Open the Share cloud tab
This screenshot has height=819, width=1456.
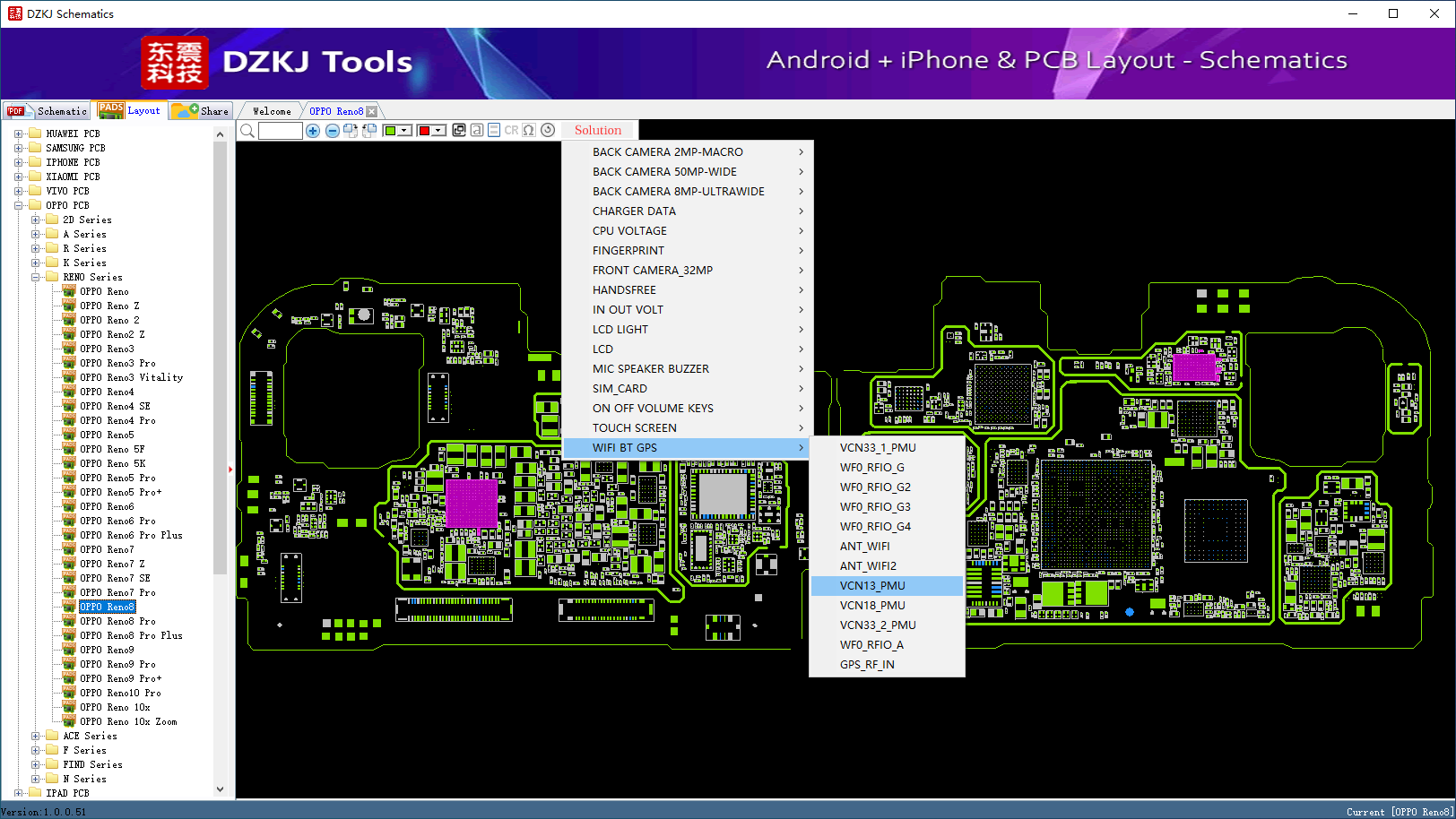click(201, 111)
